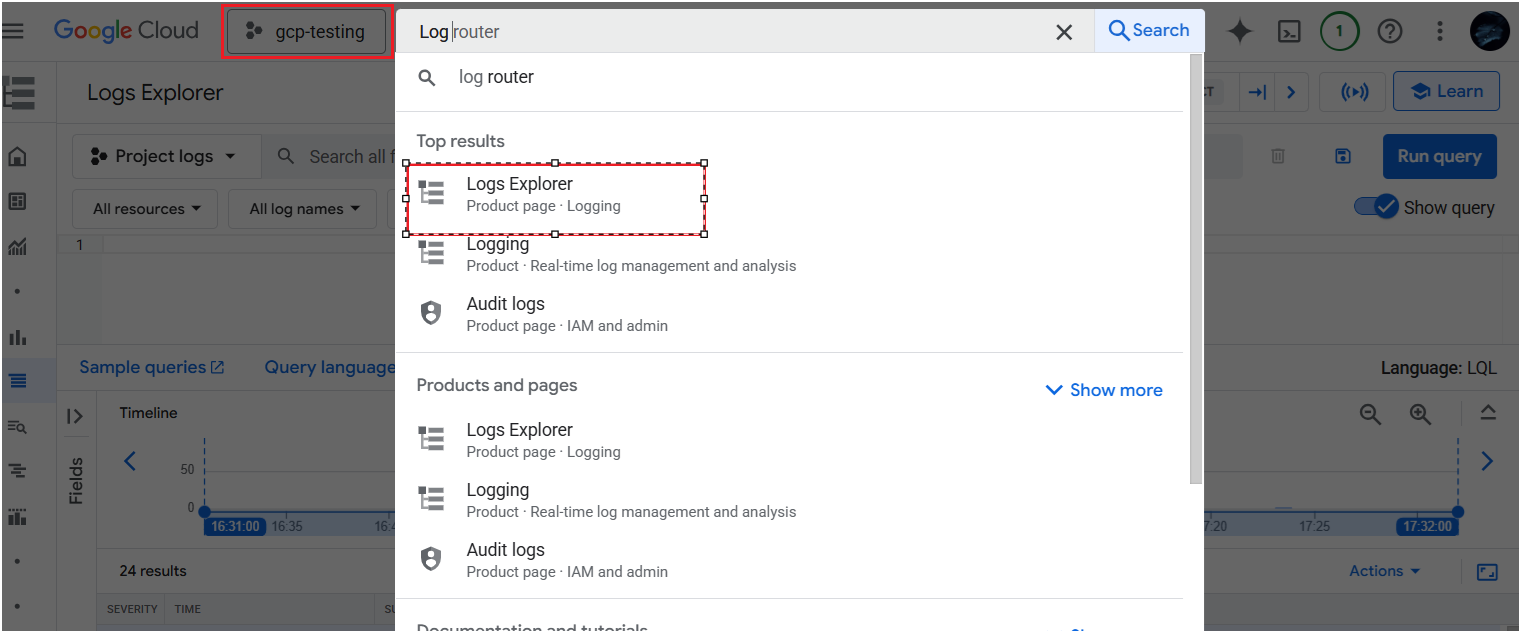The width and height of the screenshot is (1521, 633).
Task: Open the notifications badge showing 1
Action: pos(1339,31)
